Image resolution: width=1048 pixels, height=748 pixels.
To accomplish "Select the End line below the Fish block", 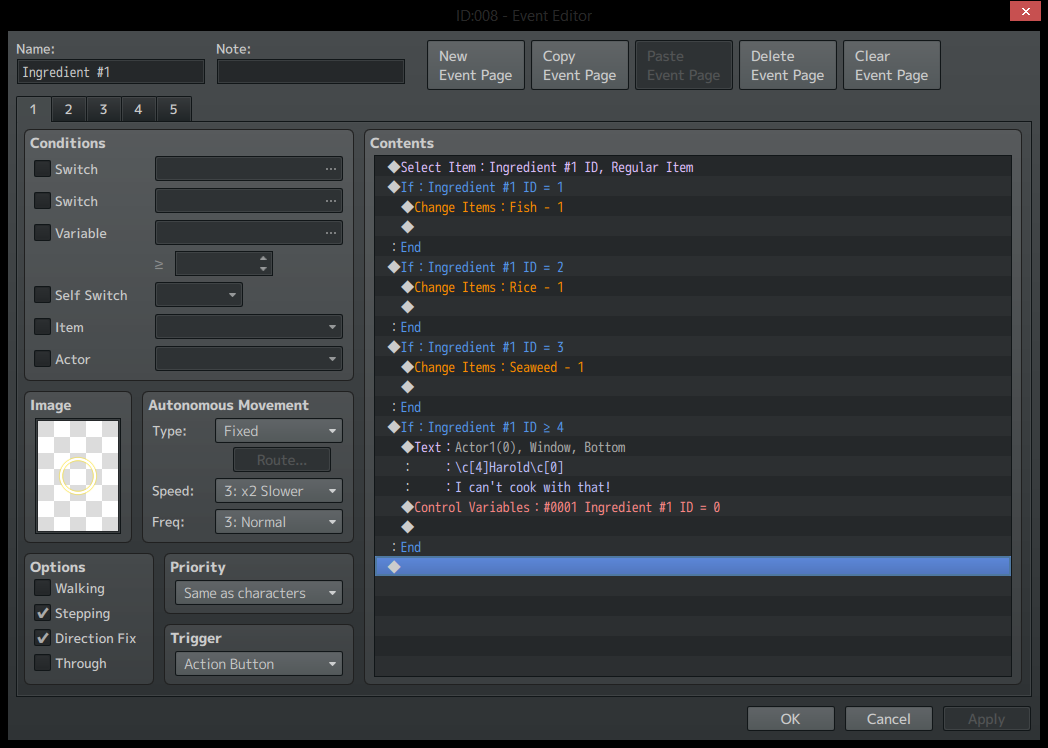I will point(693,247).
